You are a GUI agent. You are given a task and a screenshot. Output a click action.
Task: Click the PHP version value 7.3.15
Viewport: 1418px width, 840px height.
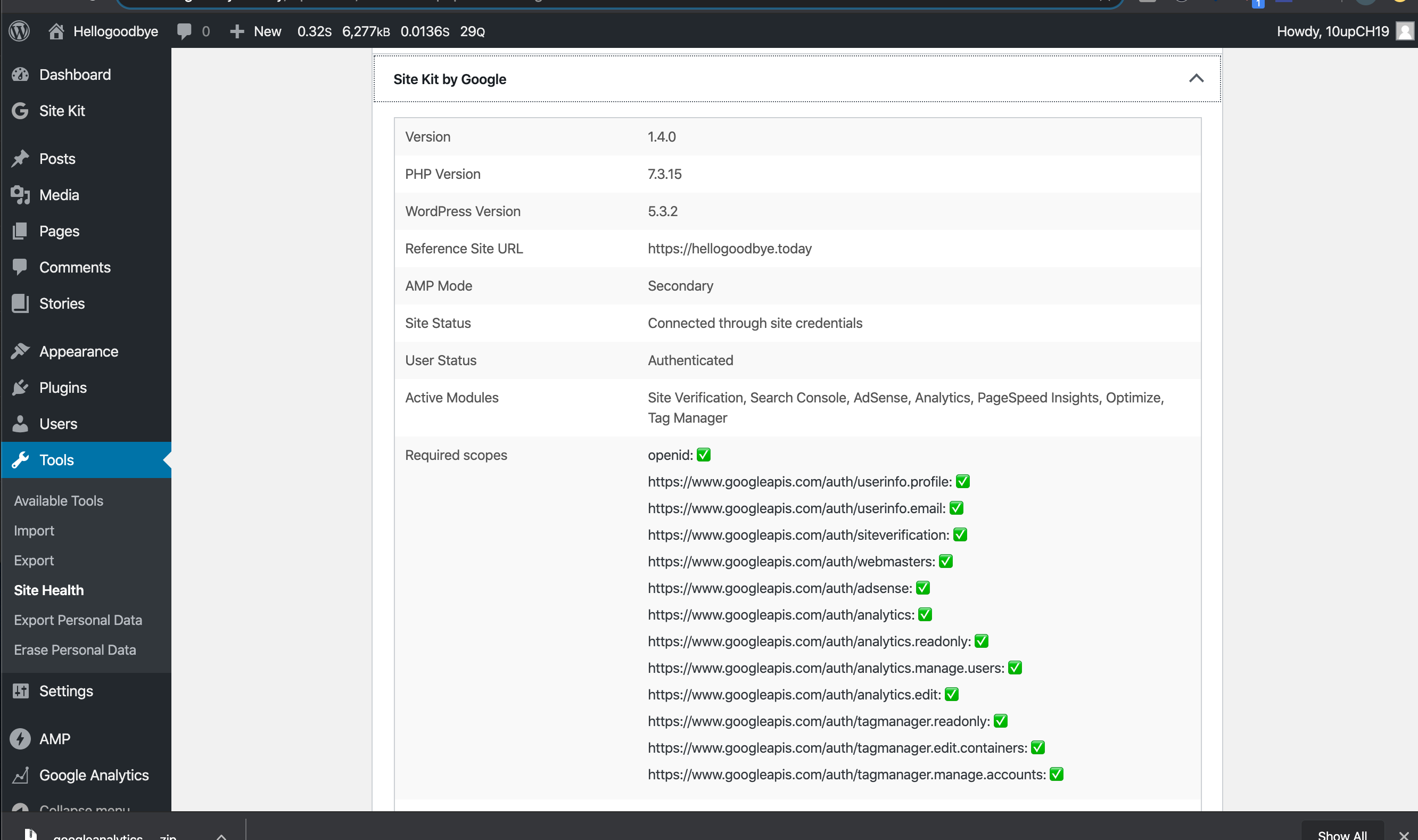click(665, 175)
